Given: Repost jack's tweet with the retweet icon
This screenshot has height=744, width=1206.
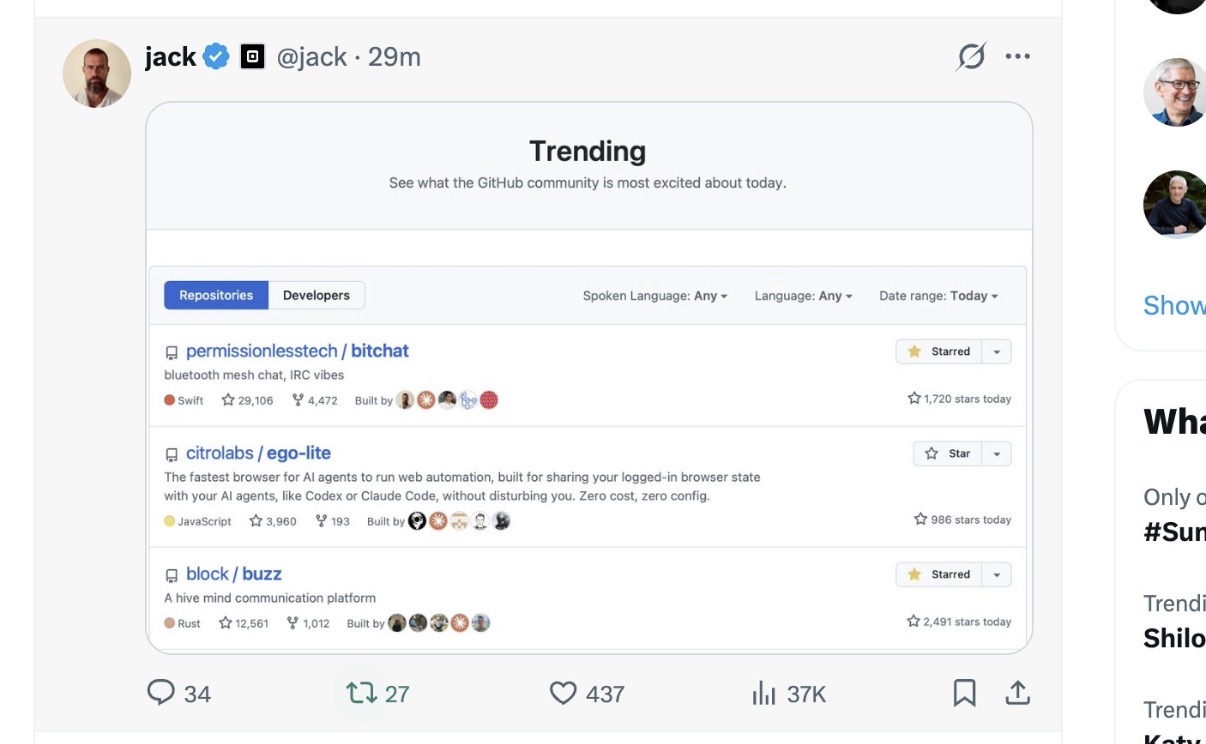Looking at the screenshot, I should point(361,693).
